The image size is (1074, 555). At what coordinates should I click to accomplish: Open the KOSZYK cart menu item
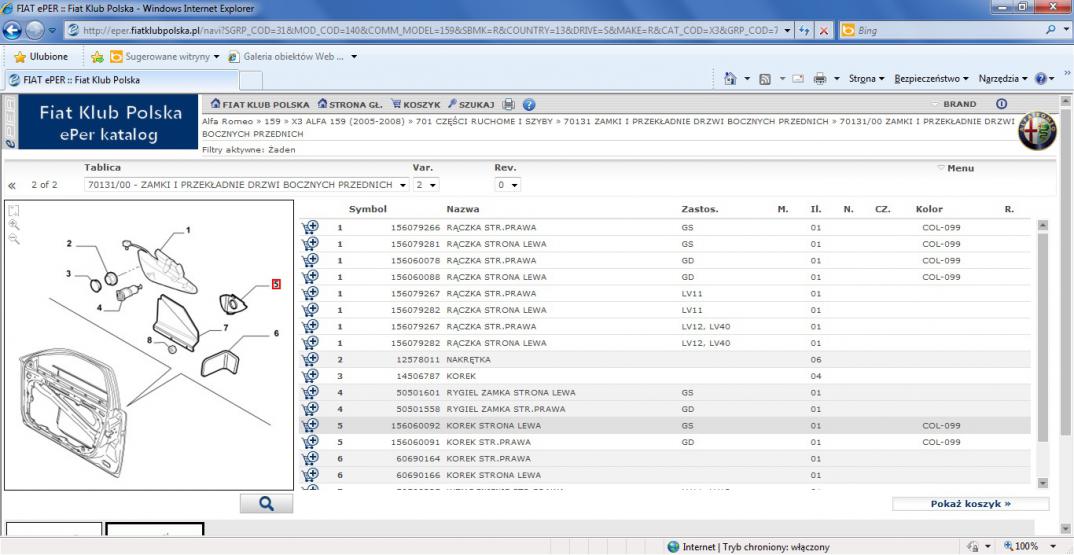(413, 105)
